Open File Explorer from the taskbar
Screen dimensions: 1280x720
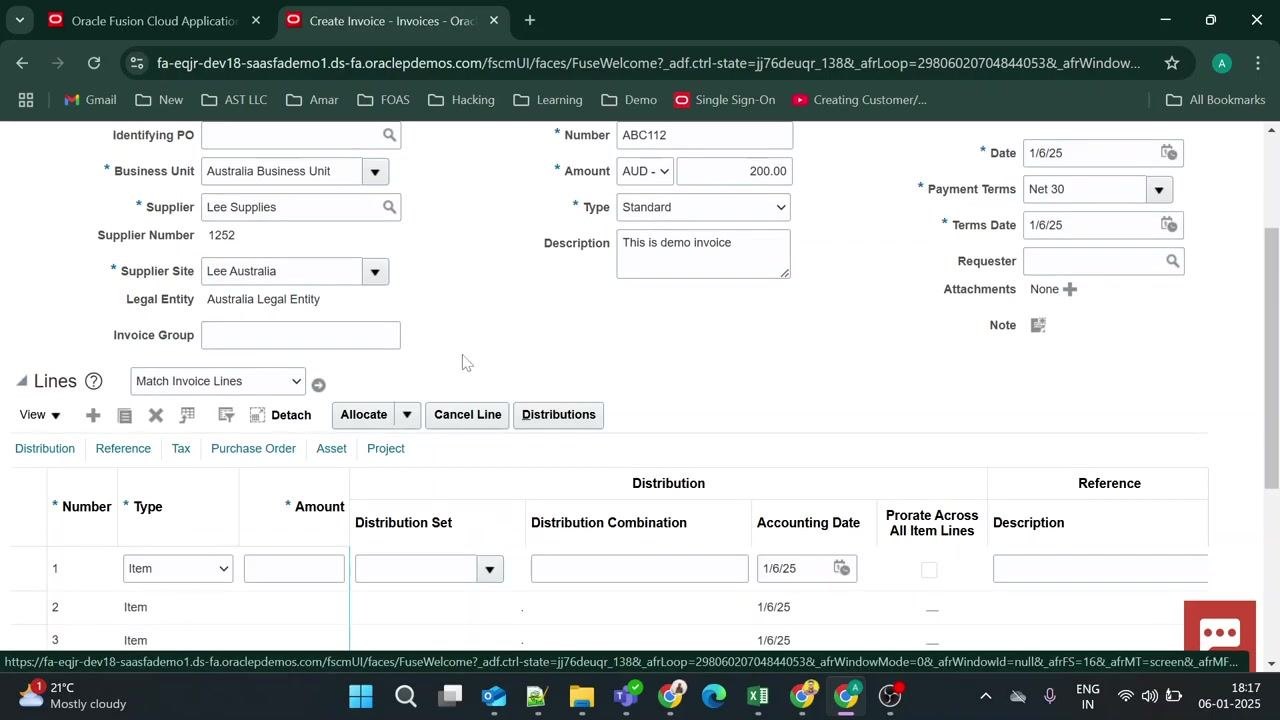coord(582,696)
